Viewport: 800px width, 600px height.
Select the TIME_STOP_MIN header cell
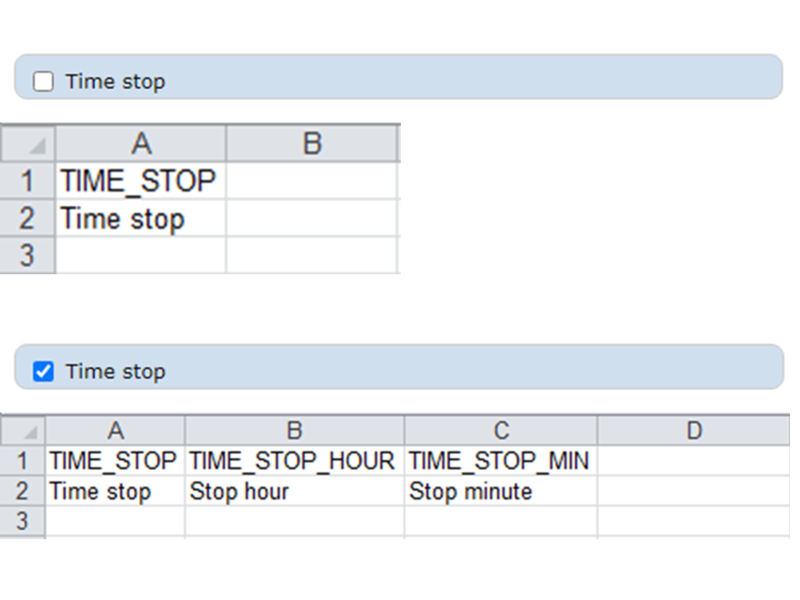501,461
